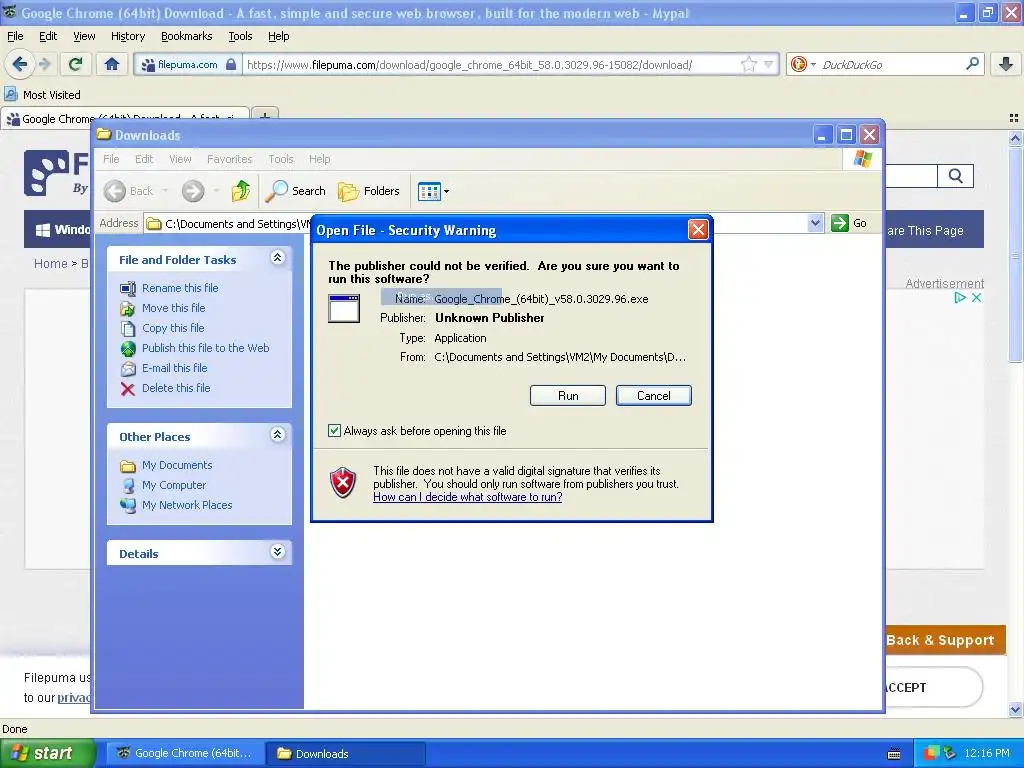Click the browser Home button

pos(112,64)
